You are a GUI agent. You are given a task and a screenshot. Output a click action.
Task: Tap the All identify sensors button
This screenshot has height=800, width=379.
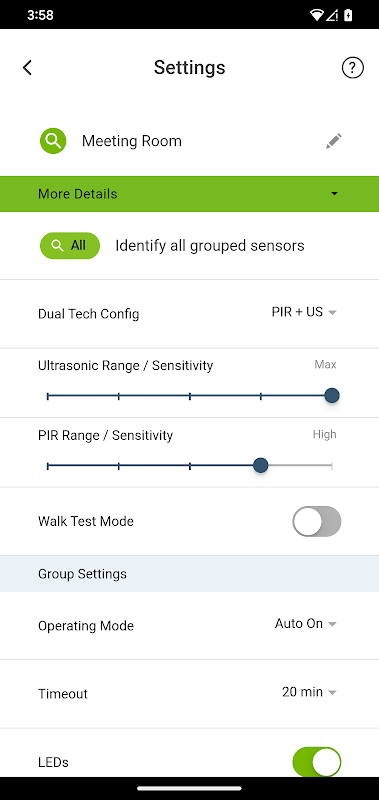click(70, 245)
